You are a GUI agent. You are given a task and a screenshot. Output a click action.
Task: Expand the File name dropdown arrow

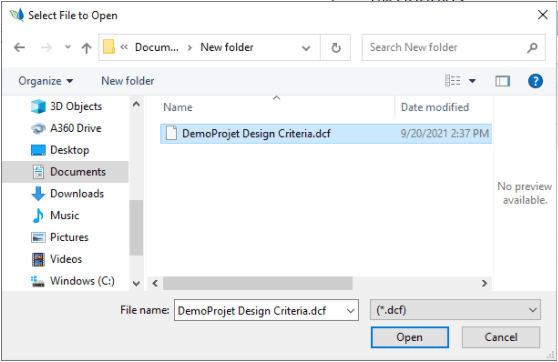[x=351, y=311]
